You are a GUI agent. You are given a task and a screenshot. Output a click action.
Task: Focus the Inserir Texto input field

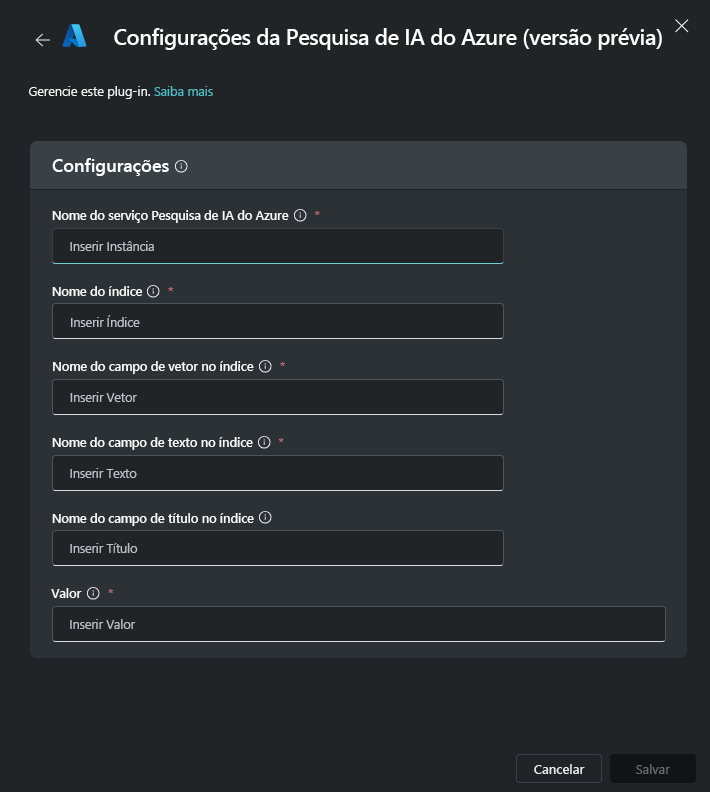click(x=278, y=473)
